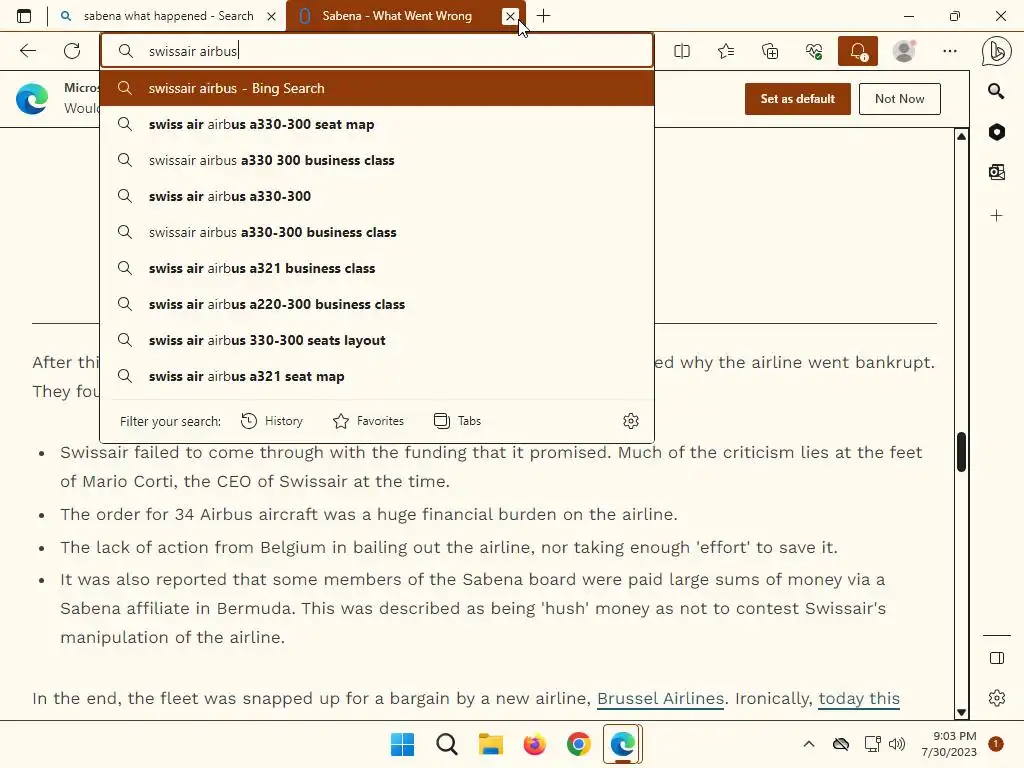
Task: Open sidebar search icon
Action: (997, 91)
